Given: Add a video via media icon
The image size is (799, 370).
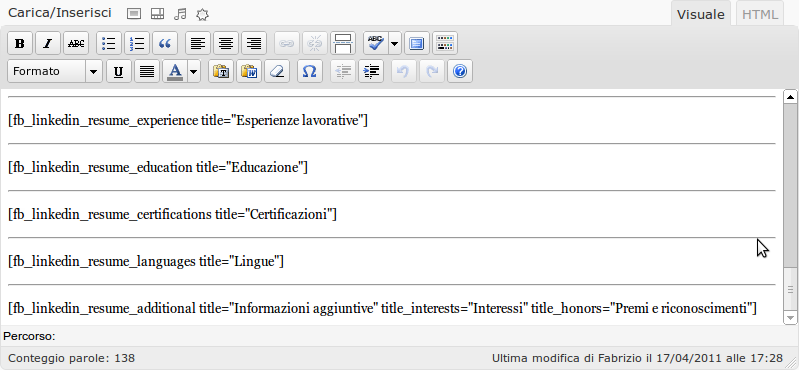Looking at the screenshot, I should (157, 14).
